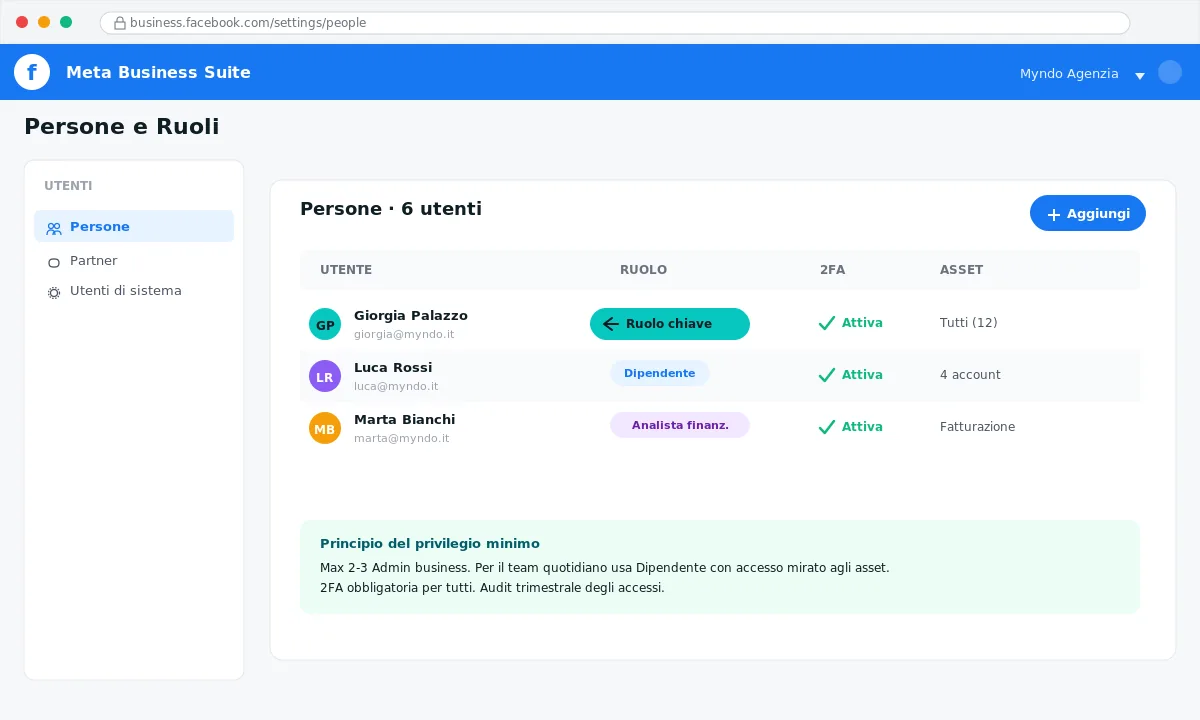Screen dimensions: 1200x720
Task: Click the RUOLO column header
Action: pyautogui.click(x=643, y=270)
